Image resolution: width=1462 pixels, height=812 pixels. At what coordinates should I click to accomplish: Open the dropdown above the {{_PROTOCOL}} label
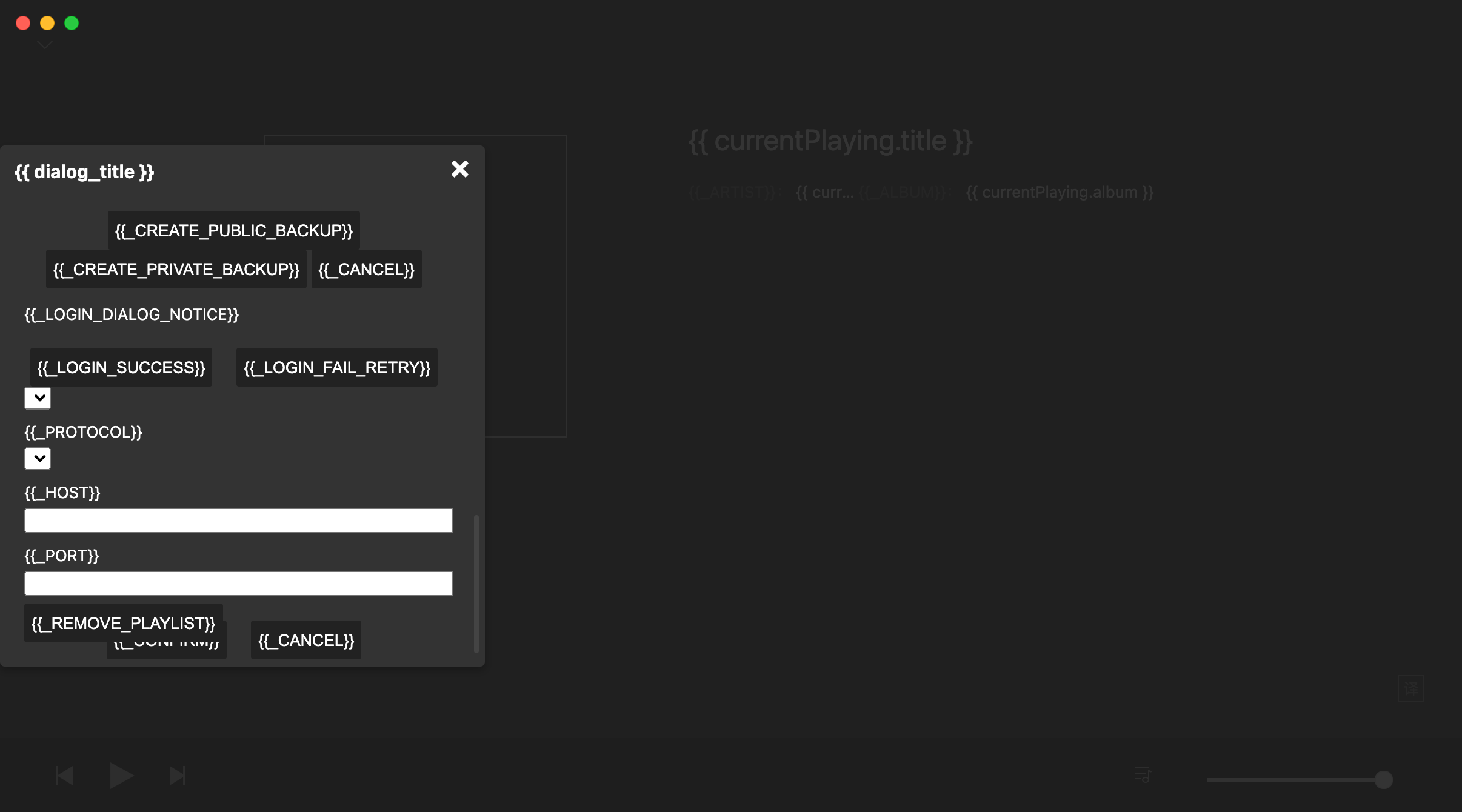tap(38, 398)
